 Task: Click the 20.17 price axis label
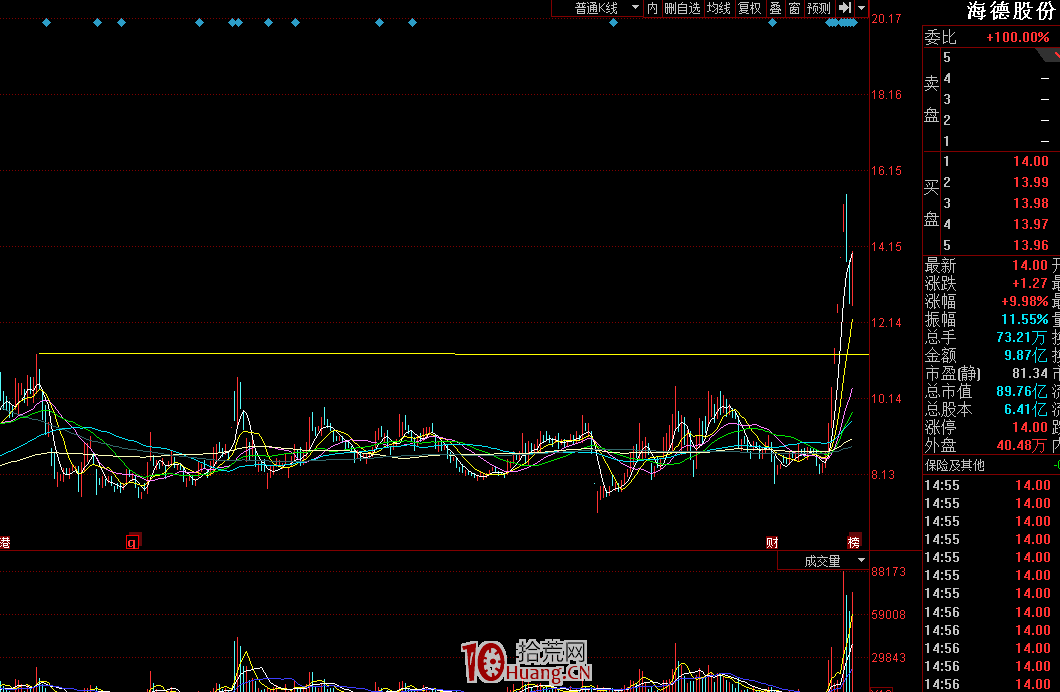886,19
